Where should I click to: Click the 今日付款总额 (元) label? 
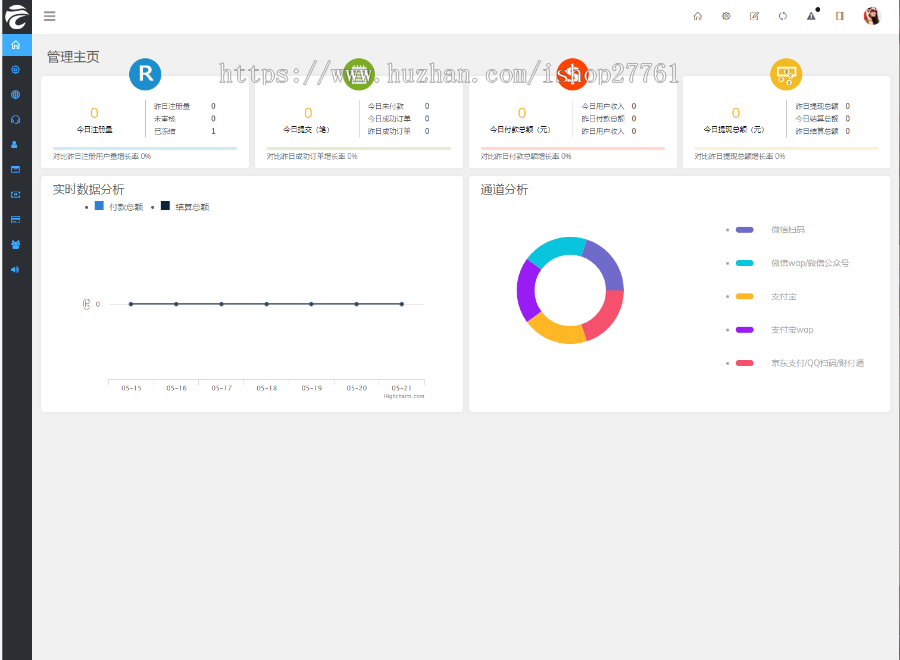point(520,130)
